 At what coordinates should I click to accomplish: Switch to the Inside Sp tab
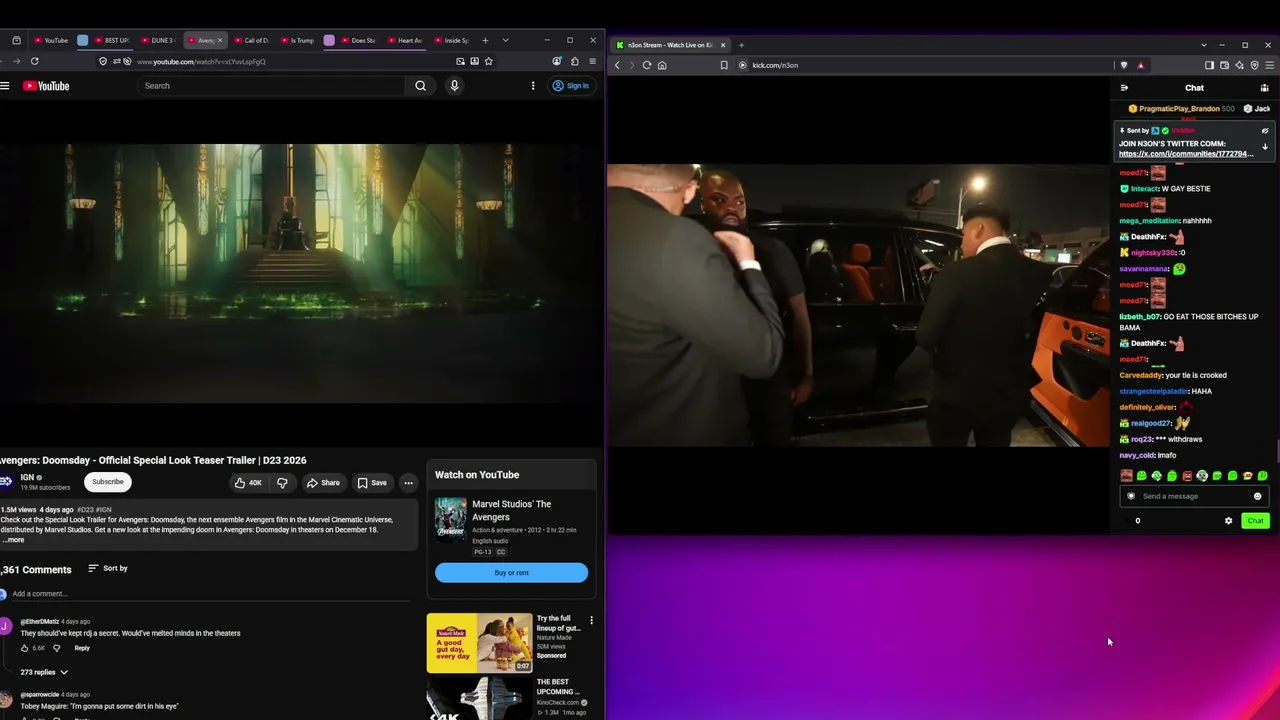(451, 40)
